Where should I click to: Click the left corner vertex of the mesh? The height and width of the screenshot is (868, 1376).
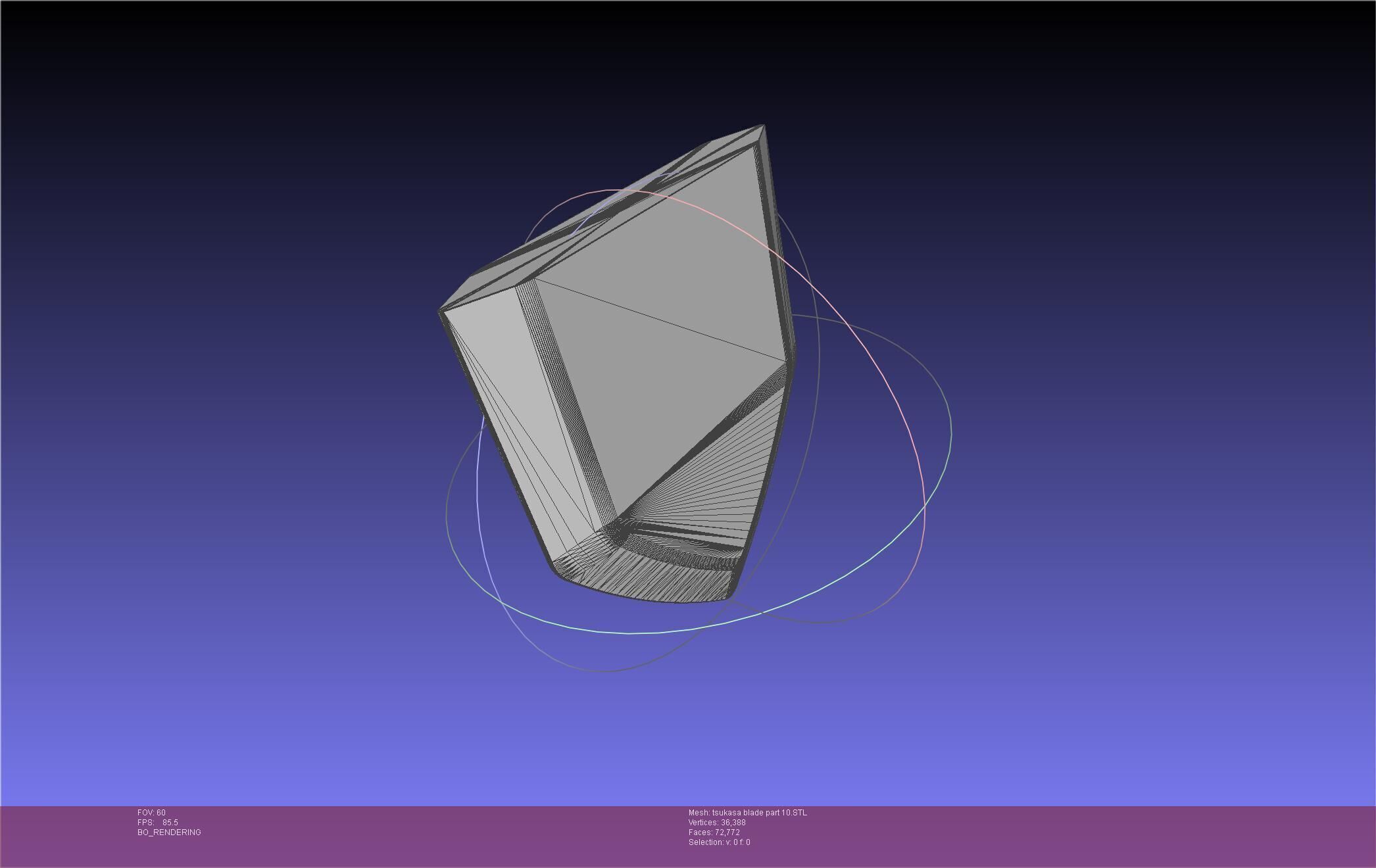point(440,311)
